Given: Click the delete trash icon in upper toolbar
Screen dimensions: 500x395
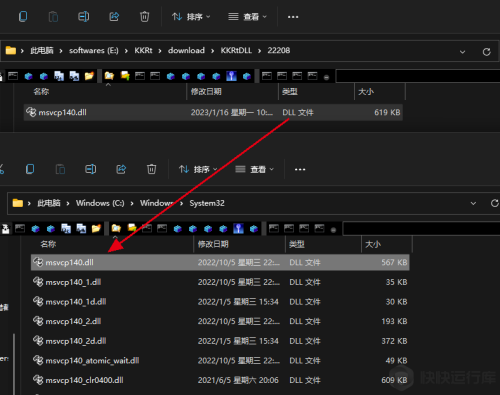Looking at the screenshot, I should point(144,16).
